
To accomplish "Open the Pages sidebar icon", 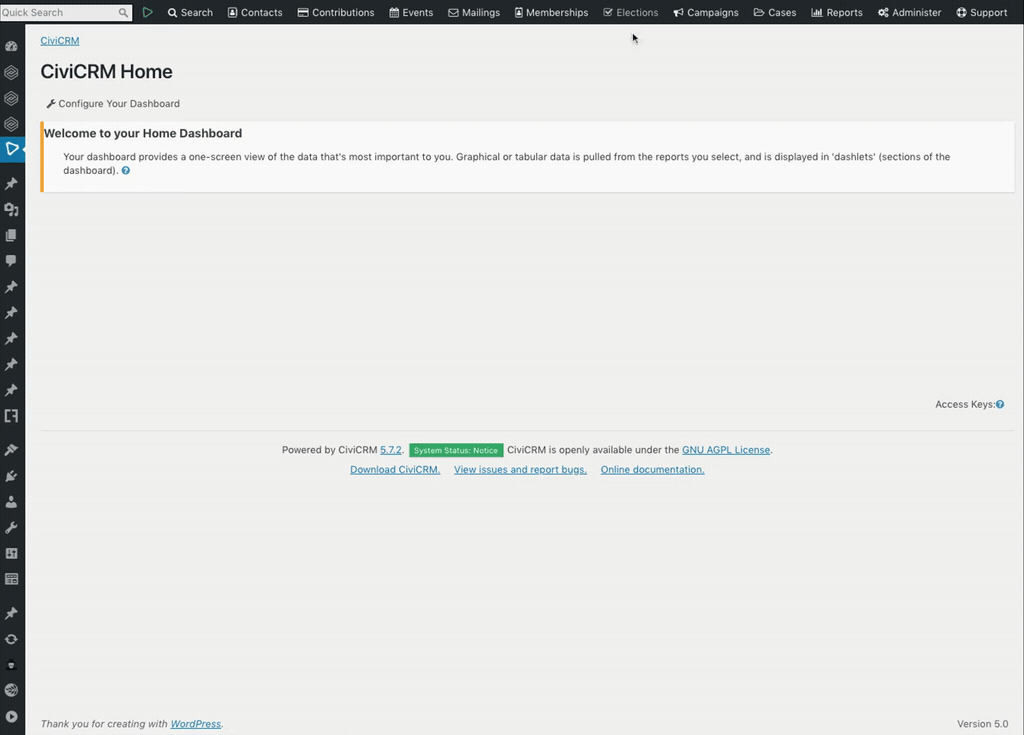I will tap(12, 236).
